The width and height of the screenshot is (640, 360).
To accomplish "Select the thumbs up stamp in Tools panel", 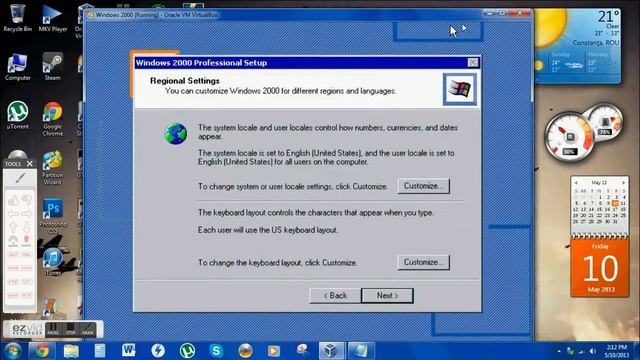I will click(x=13, y=200).
